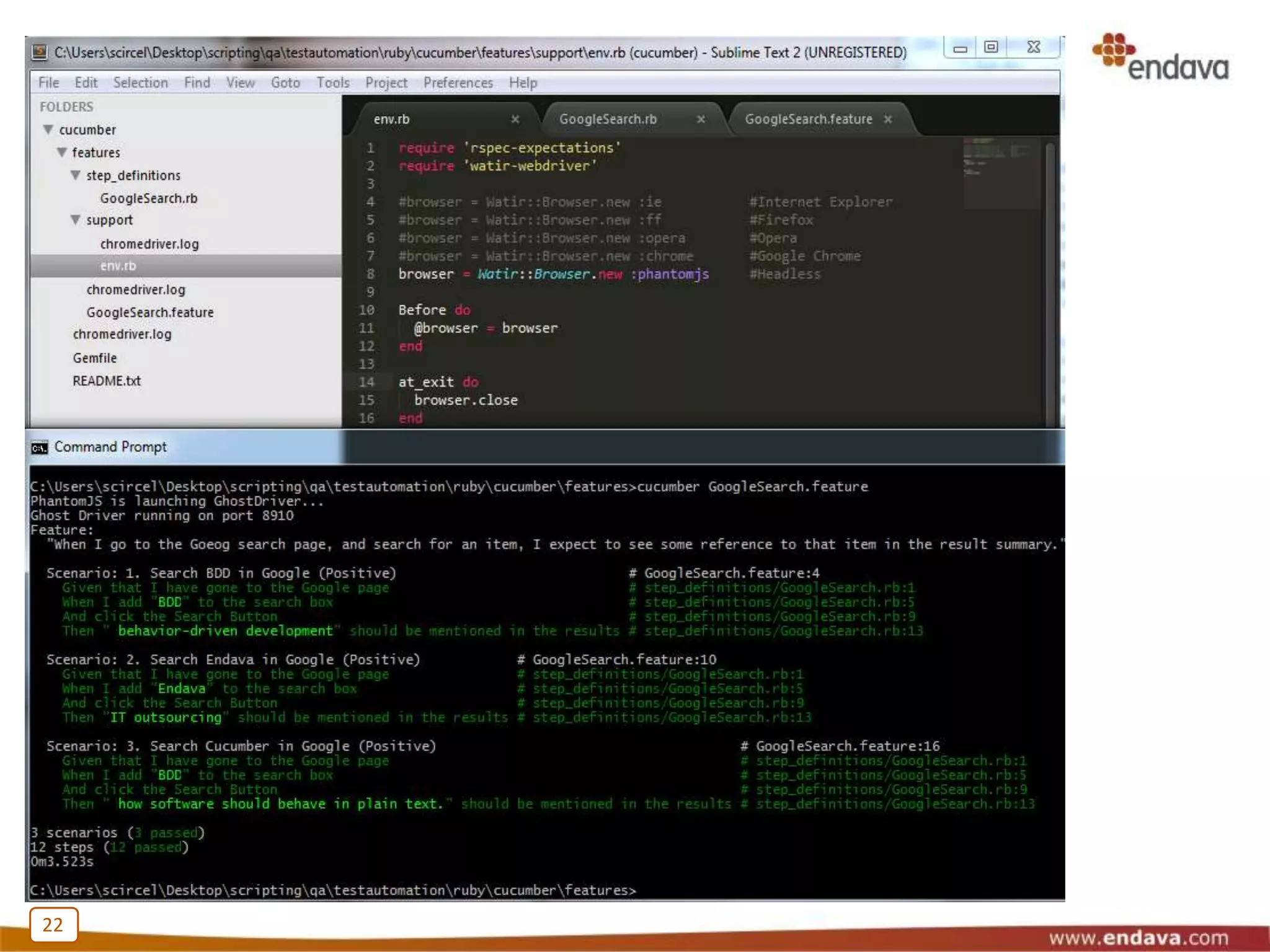This screenshot has width=1270, height=952.
Task: Open the Tools menu
Action: (333, 82)
